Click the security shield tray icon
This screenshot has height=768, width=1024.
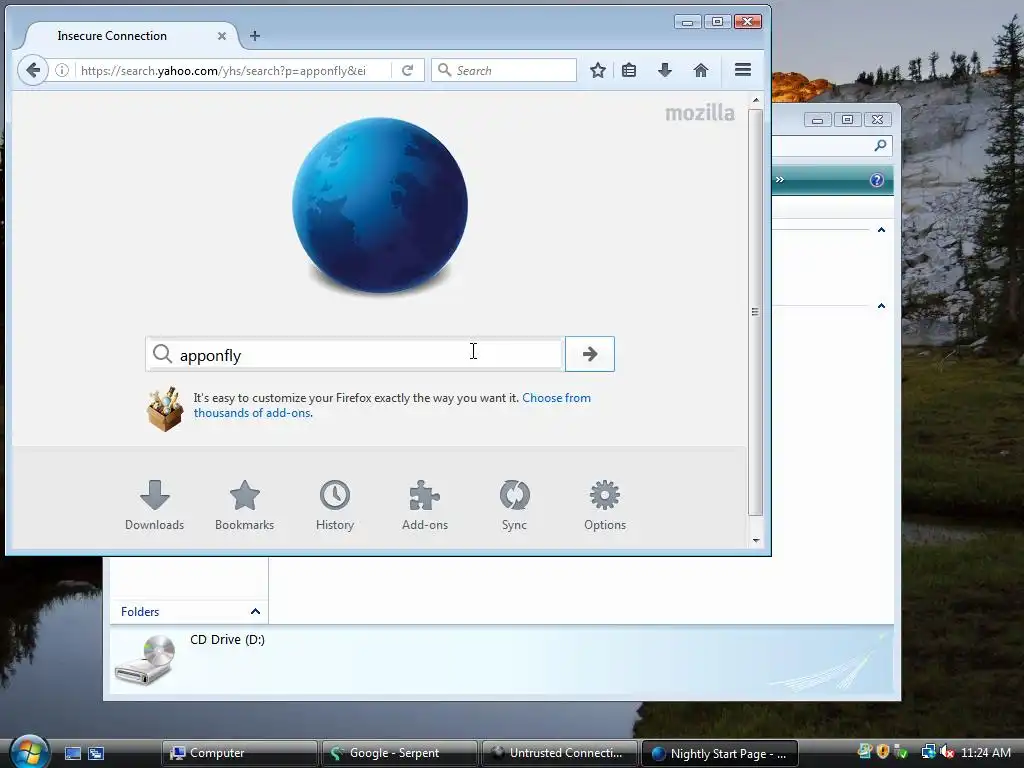(x=883, y=752)
